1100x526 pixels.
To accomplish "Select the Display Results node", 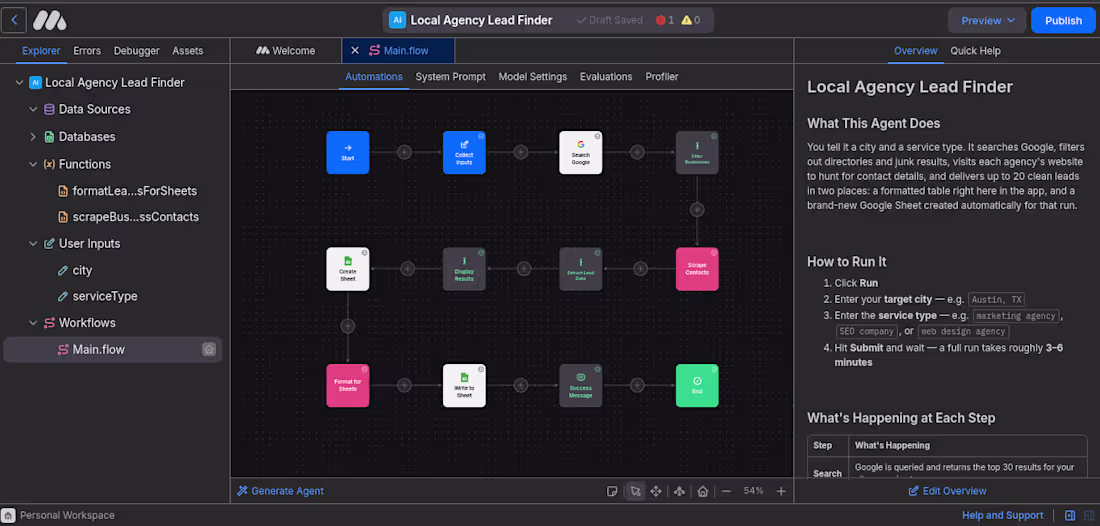I will (x=464, y=269).
